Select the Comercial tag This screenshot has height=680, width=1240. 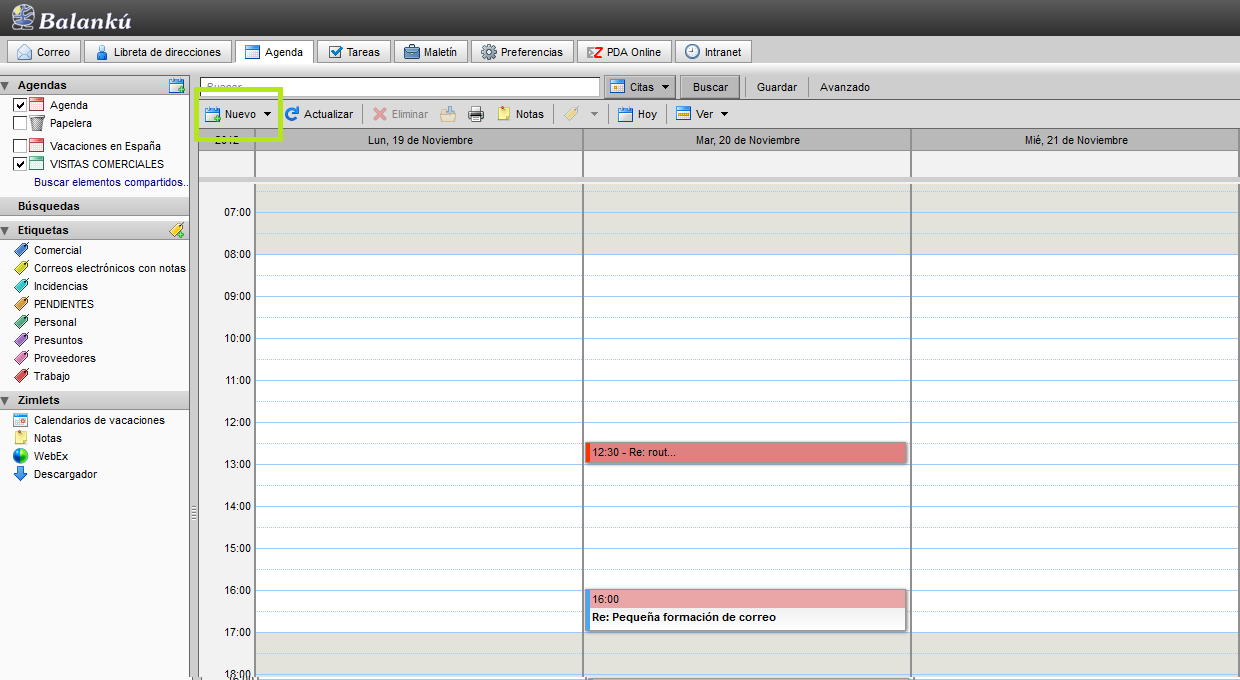pyautogui.click(x=57, y=250)
